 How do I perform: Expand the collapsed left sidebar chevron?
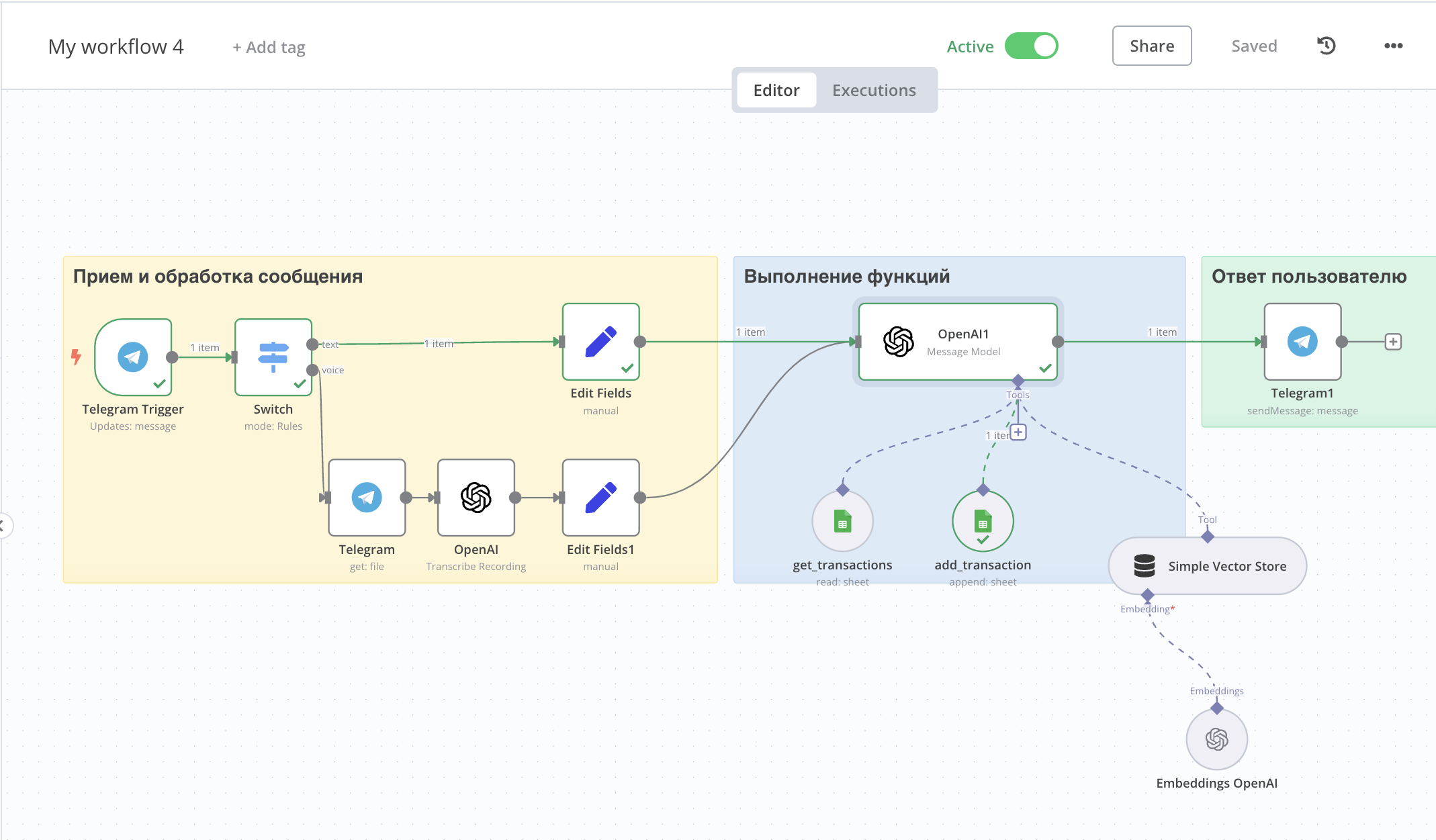click(x=3, y=525)
